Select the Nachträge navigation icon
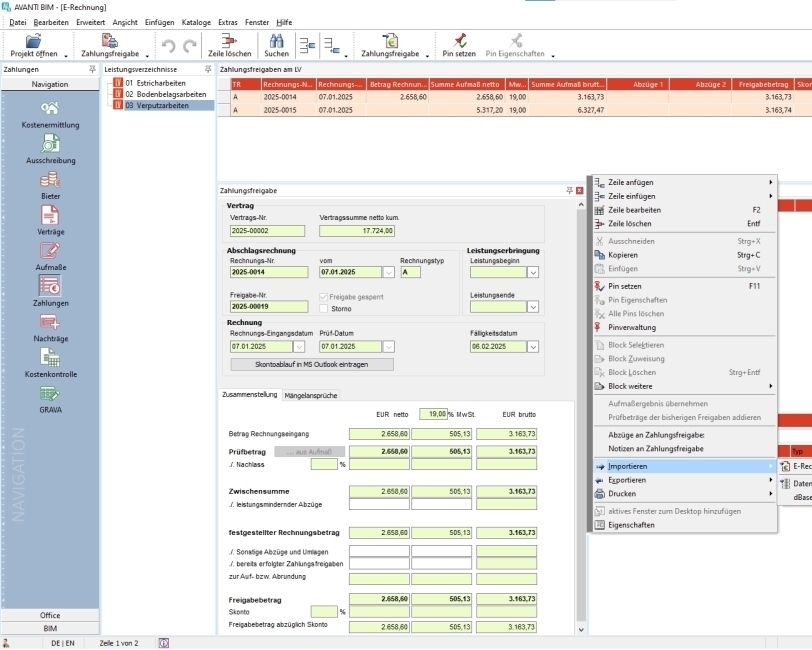 49,322
